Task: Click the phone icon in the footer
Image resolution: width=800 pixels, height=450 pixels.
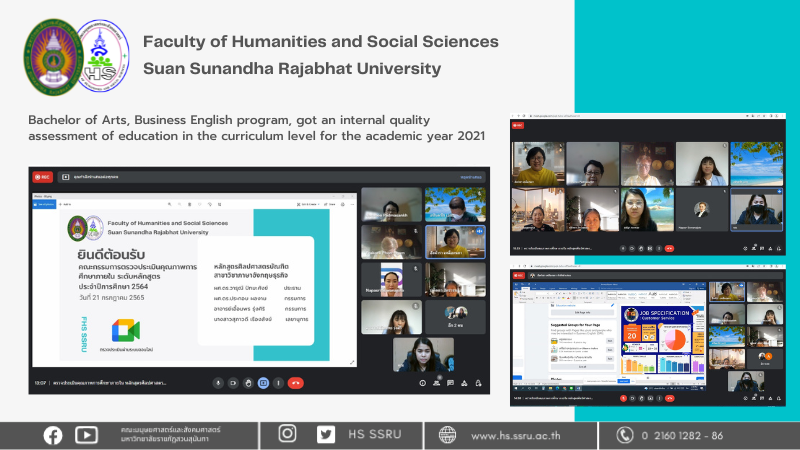Action: [x=625, y=434]
